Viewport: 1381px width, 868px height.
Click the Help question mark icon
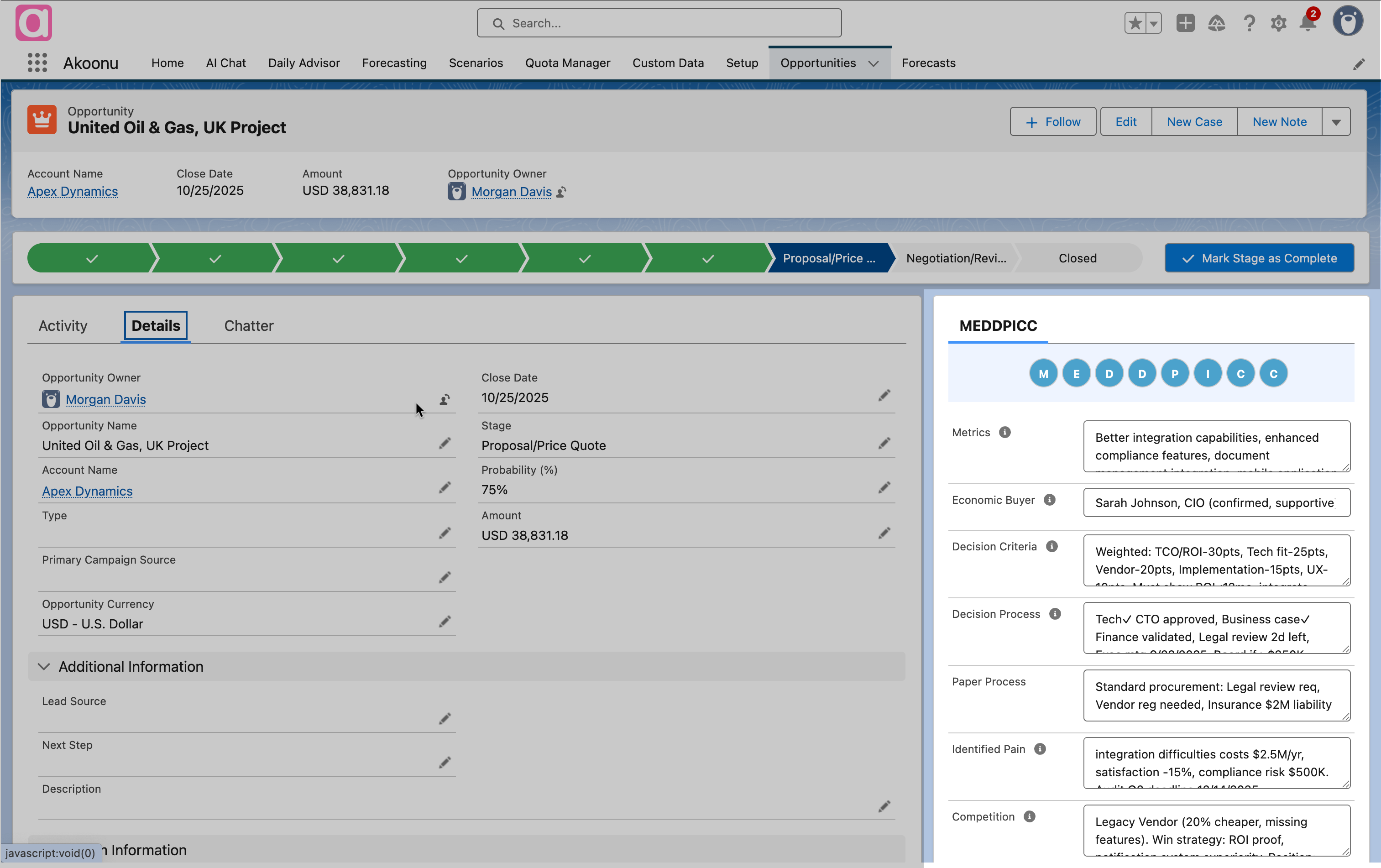coord(1249,24)
